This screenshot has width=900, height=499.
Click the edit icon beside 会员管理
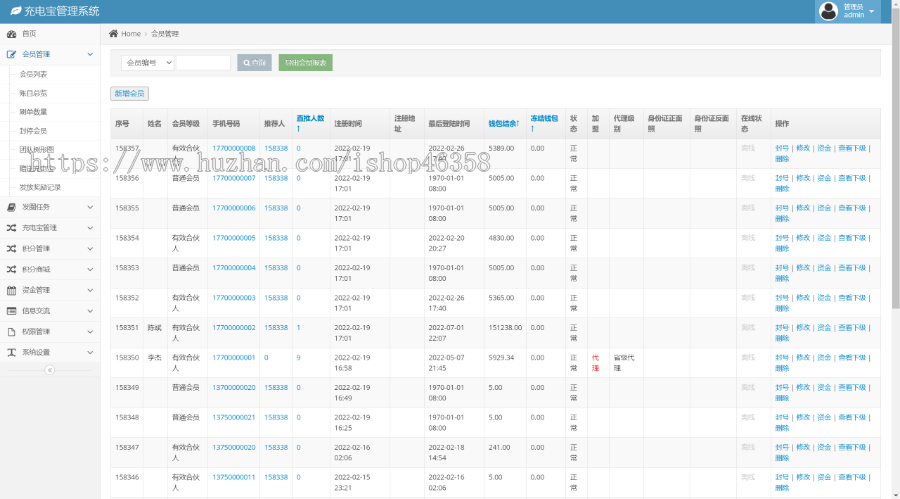point(11,55)
